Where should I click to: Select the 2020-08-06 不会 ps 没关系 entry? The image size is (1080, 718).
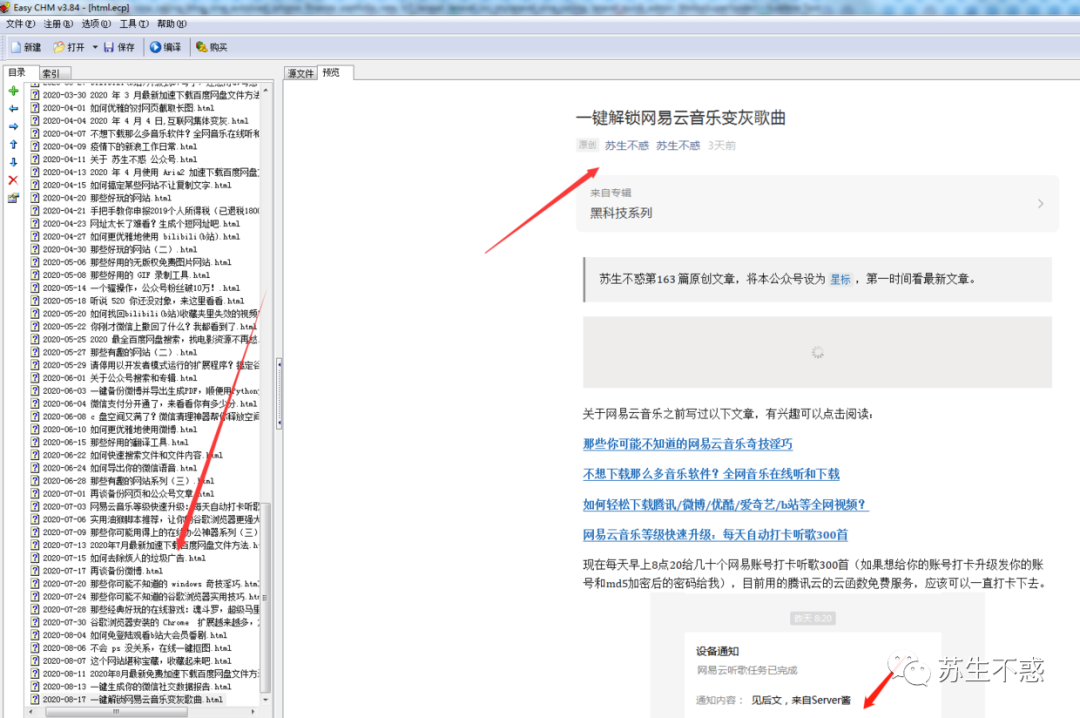click(x=136, y=648)
